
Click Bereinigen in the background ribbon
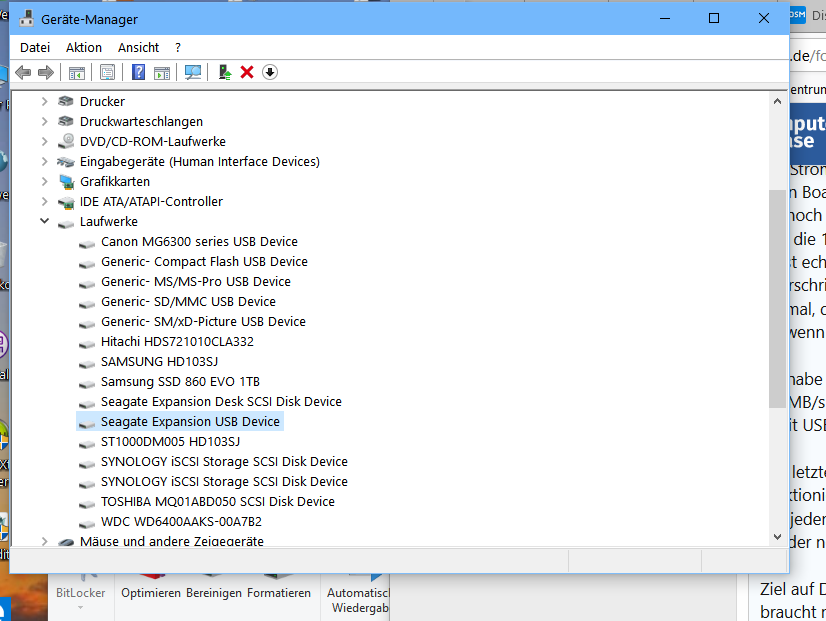[x=214, y=593]
